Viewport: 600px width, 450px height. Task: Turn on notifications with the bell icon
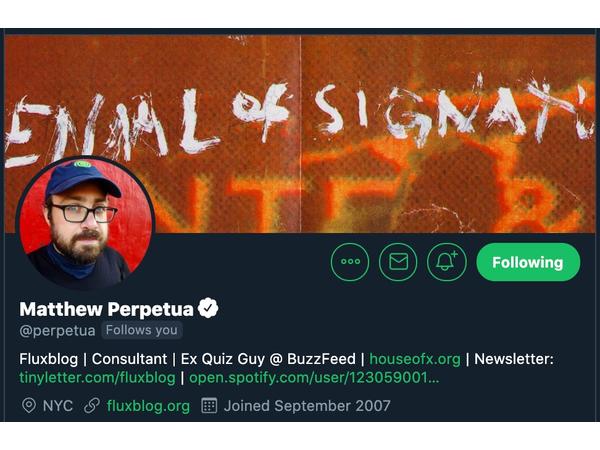446,262
